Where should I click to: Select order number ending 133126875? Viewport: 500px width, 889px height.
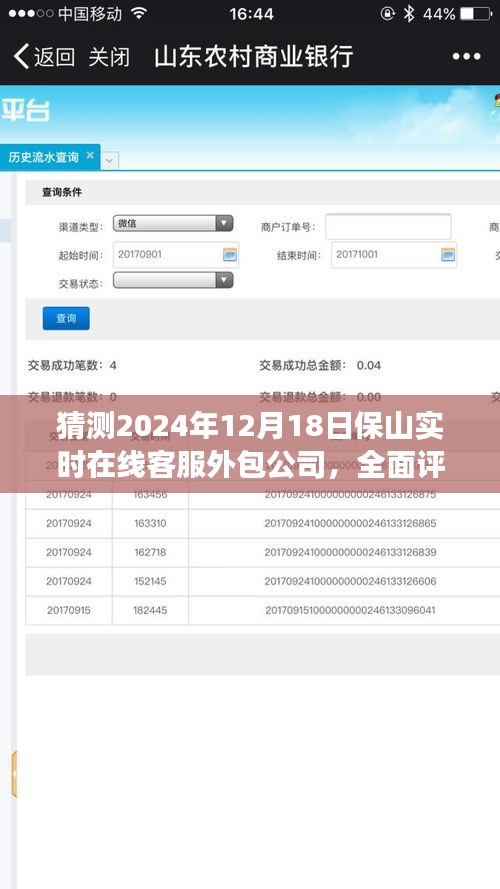click(x=350, y=494)
